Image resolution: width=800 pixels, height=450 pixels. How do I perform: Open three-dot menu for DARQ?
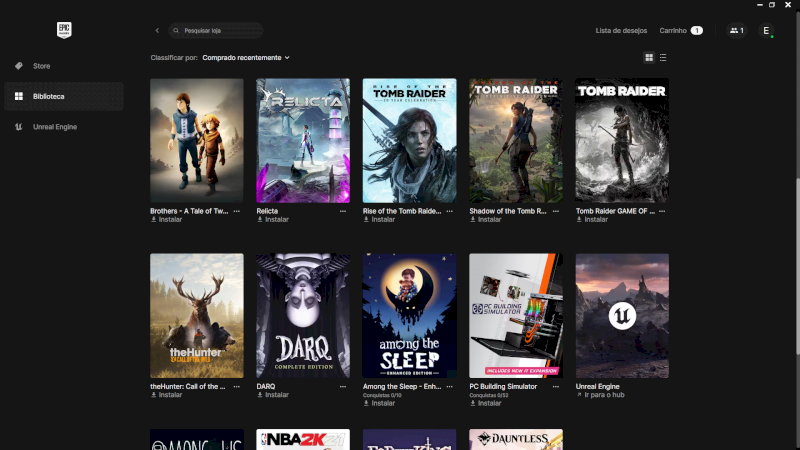point(343,386)
